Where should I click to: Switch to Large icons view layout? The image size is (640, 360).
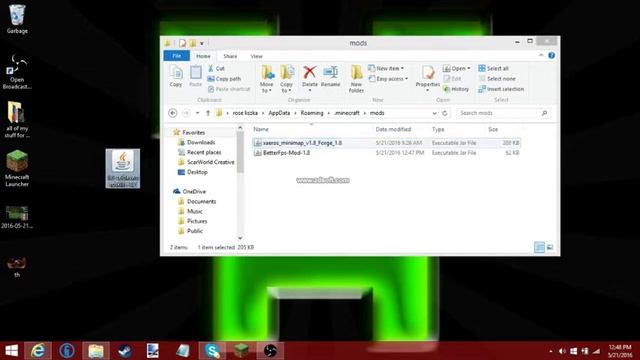tap(550, 247)
